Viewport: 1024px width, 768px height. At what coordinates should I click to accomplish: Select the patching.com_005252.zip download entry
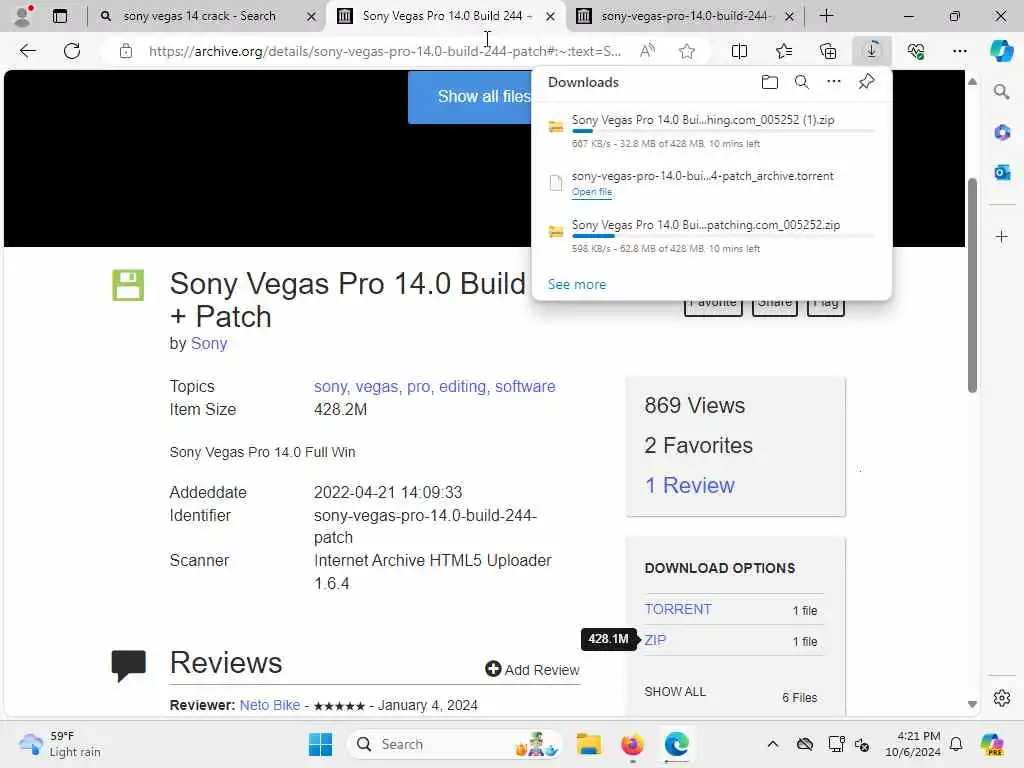pos(712,236)
